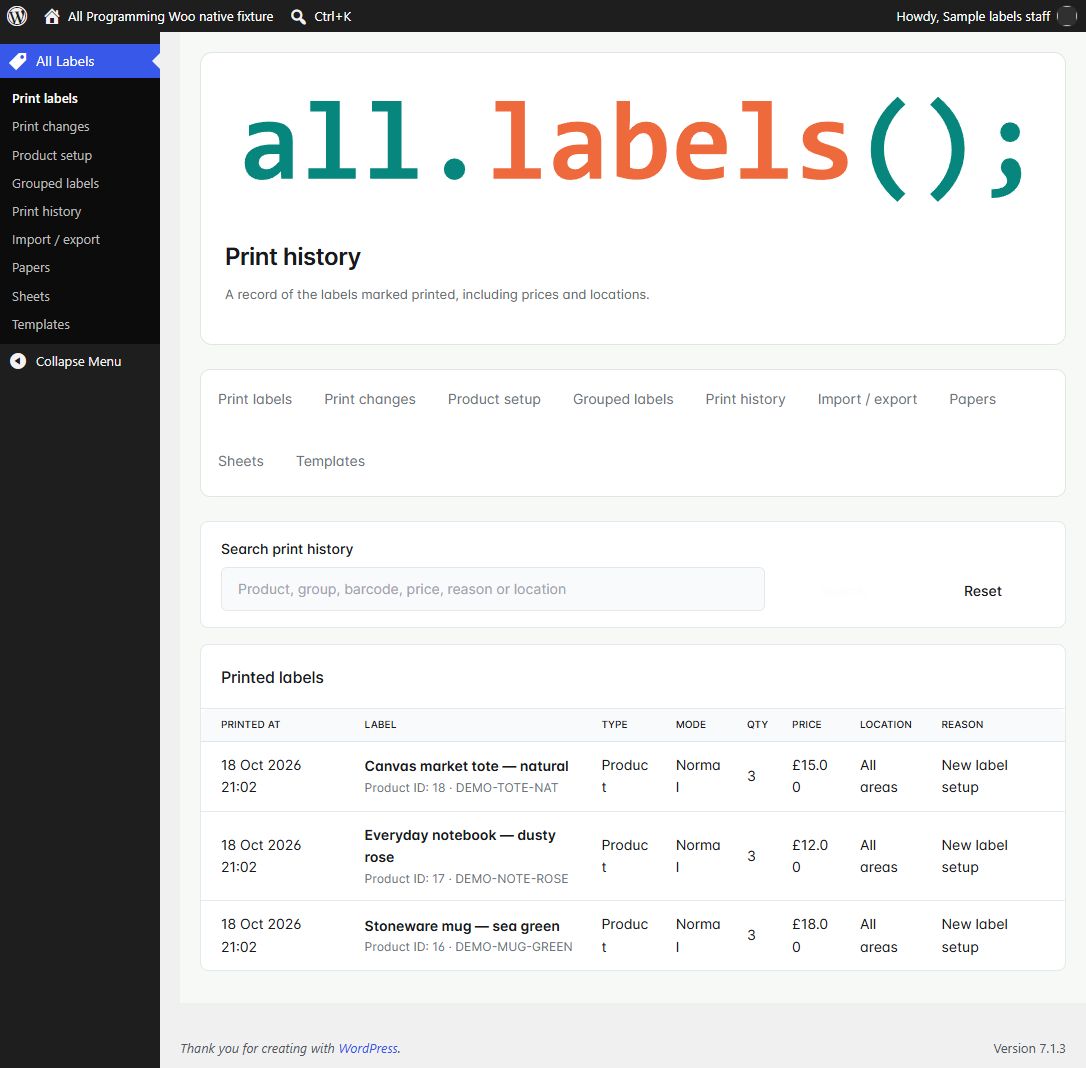Click the £12.00 price cell

pos(810,856)
